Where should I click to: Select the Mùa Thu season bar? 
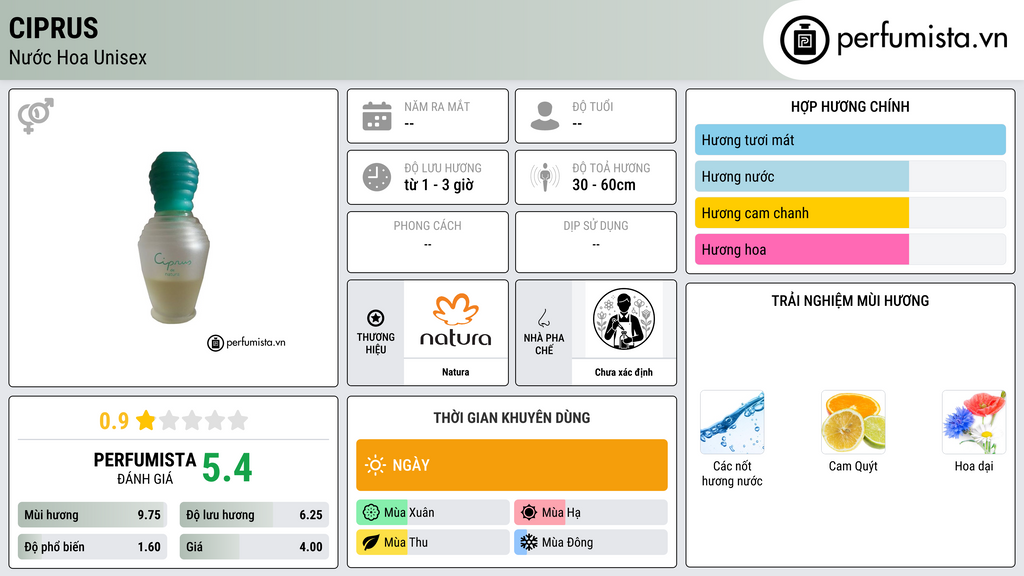(x=433, y=542)
